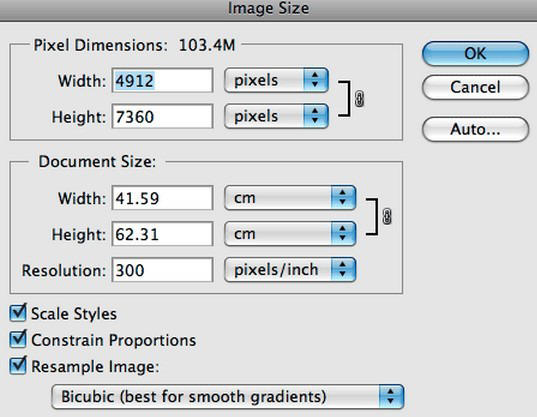Click the pixel Width field showing 4912
The image size is (537, 417).
point(162,80)
